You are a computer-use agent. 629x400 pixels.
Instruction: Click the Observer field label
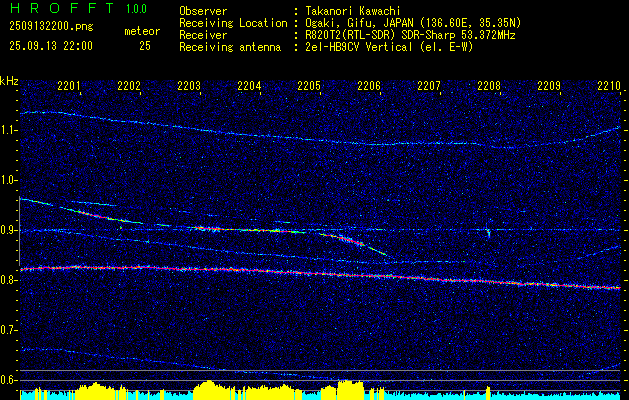click(x=203, y=11)
